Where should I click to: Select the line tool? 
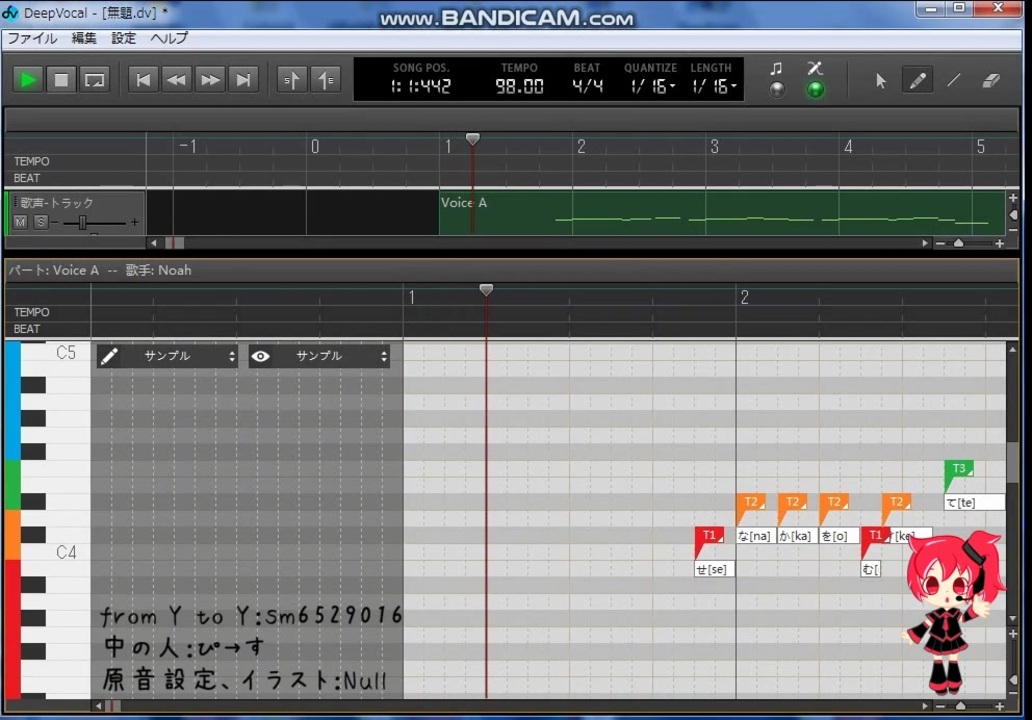pyautogui.click(x=954, y=81)
